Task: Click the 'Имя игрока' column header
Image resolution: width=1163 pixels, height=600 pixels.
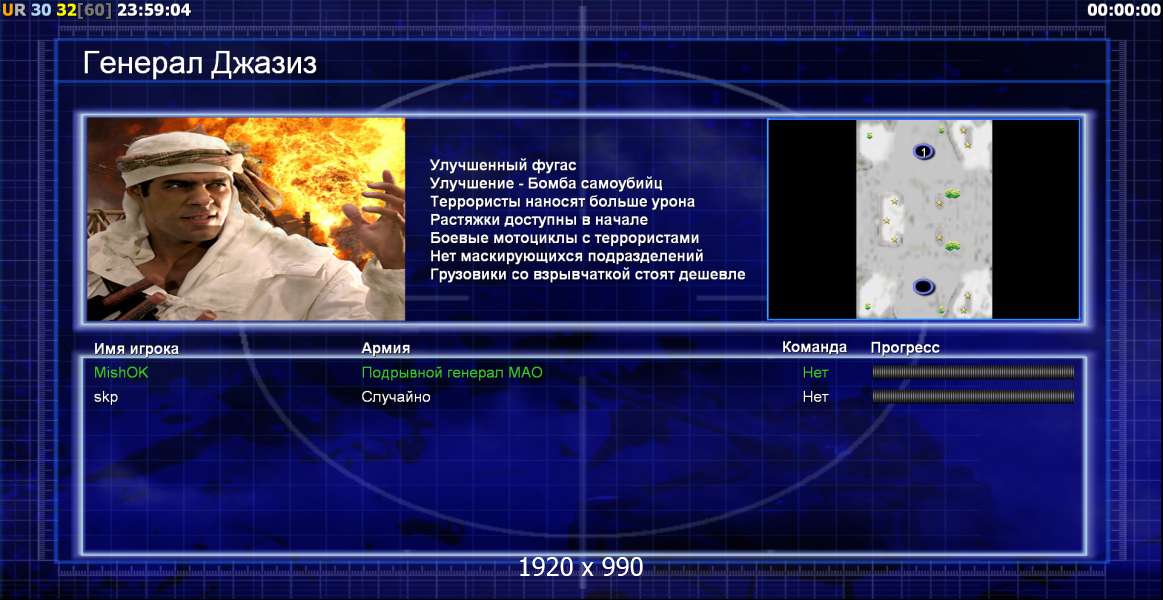Action: pyautogui.click(x=136, y=349)
